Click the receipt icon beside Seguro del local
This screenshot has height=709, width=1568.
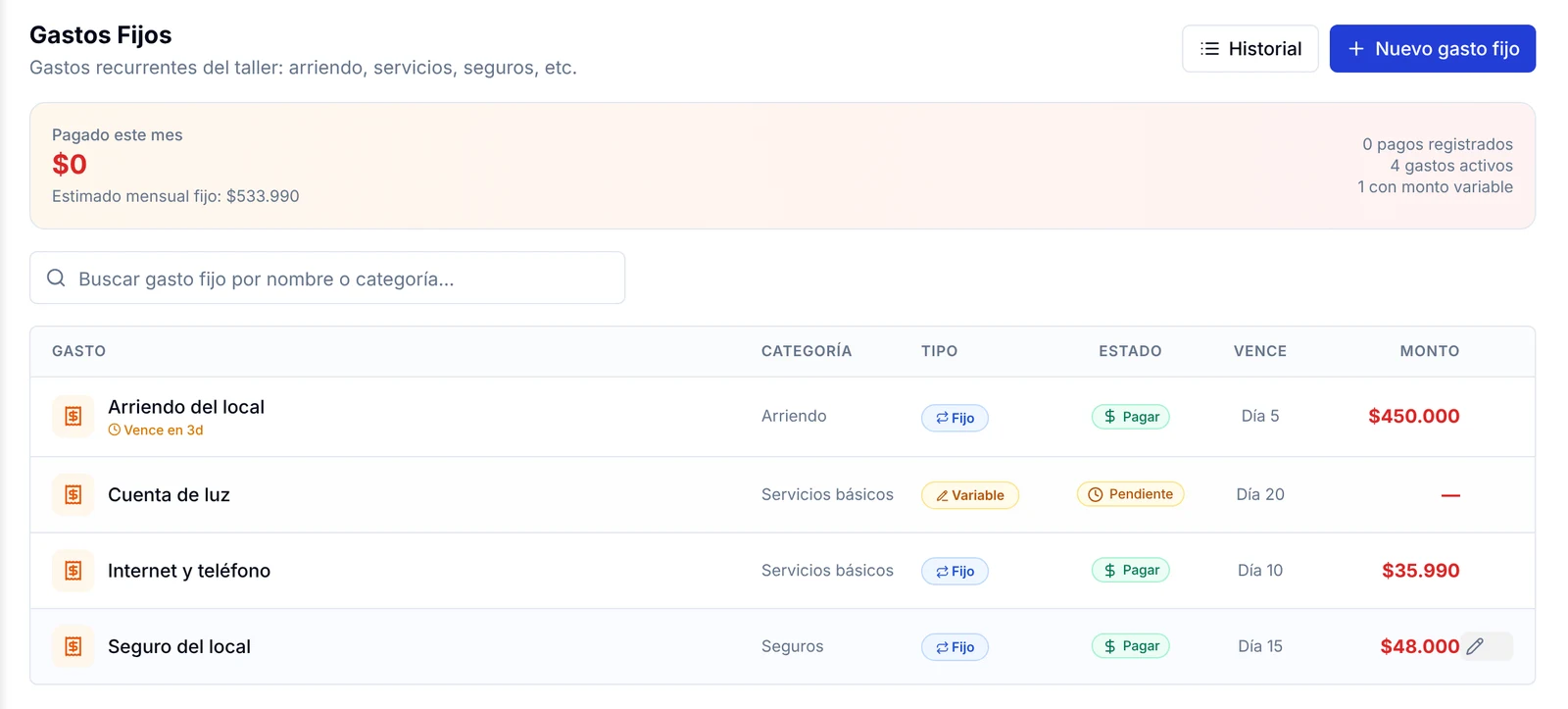73,646
